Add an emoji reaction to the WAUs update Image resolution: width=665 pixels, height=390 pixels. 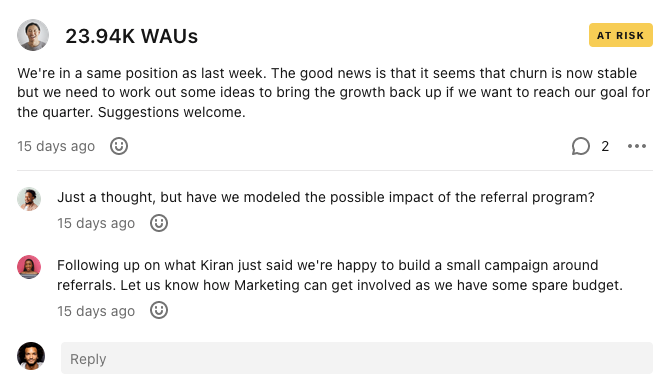pyautogui.click(x=119, y=146)
